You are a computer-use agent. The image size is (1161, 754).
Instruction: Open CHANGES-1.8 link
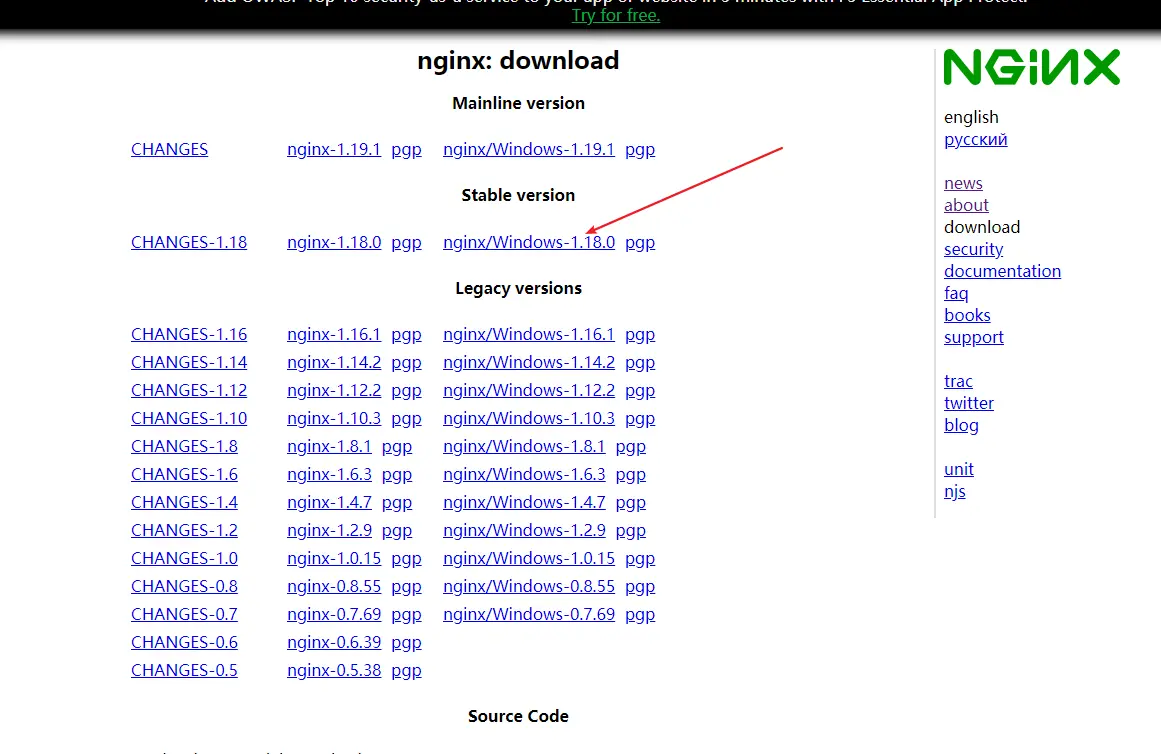click(x=184, y=447)
